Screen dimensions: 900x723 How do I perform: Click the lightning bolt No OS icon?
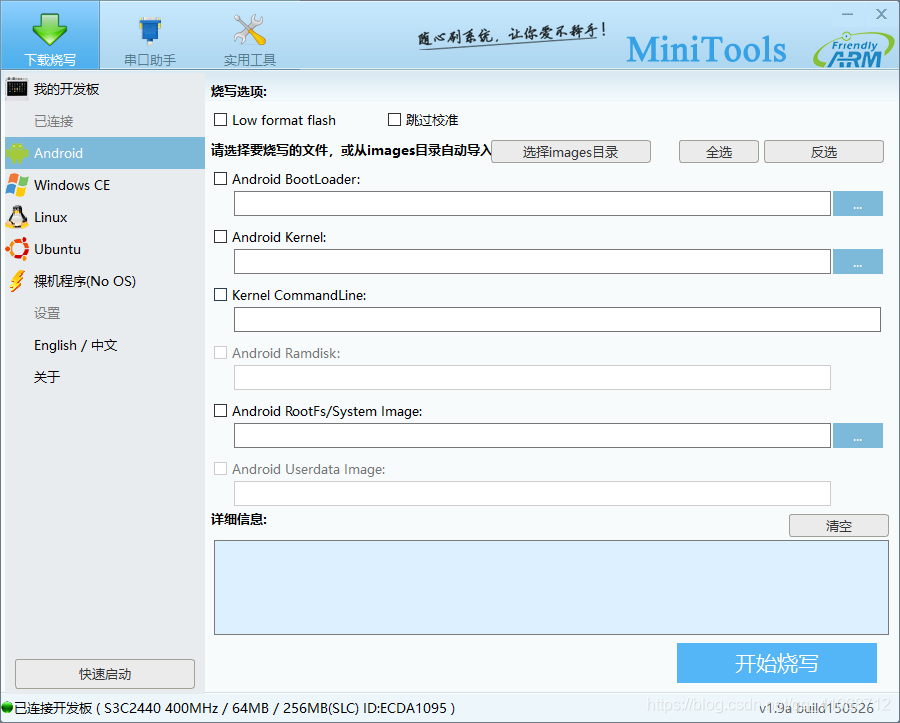click(17, 281)
